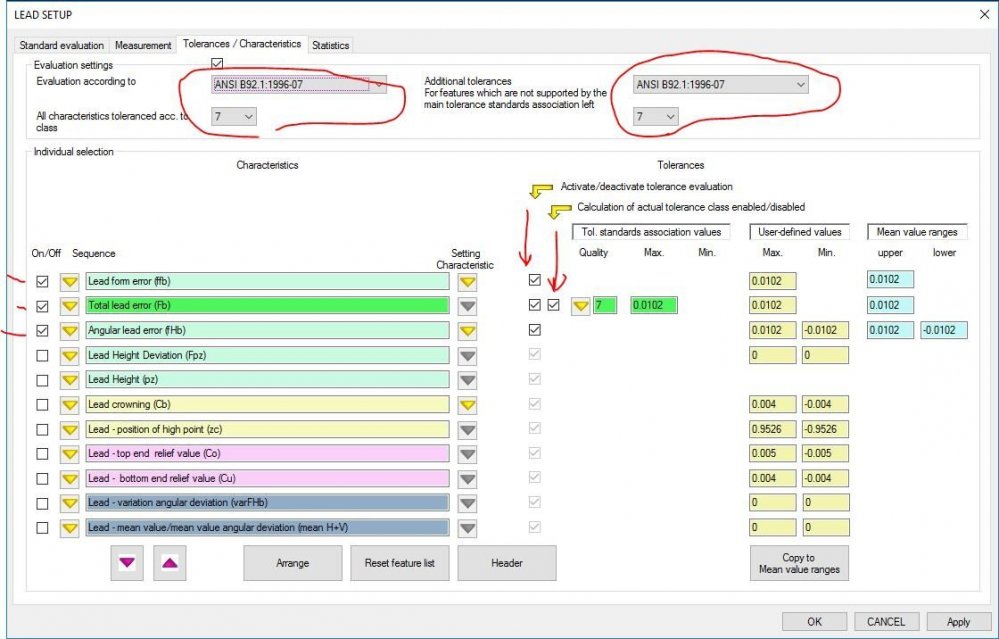The height and width of the screenshot is (639, 999).
Task: Click Copy to Mean value ranges button
Action: (798, 563)
